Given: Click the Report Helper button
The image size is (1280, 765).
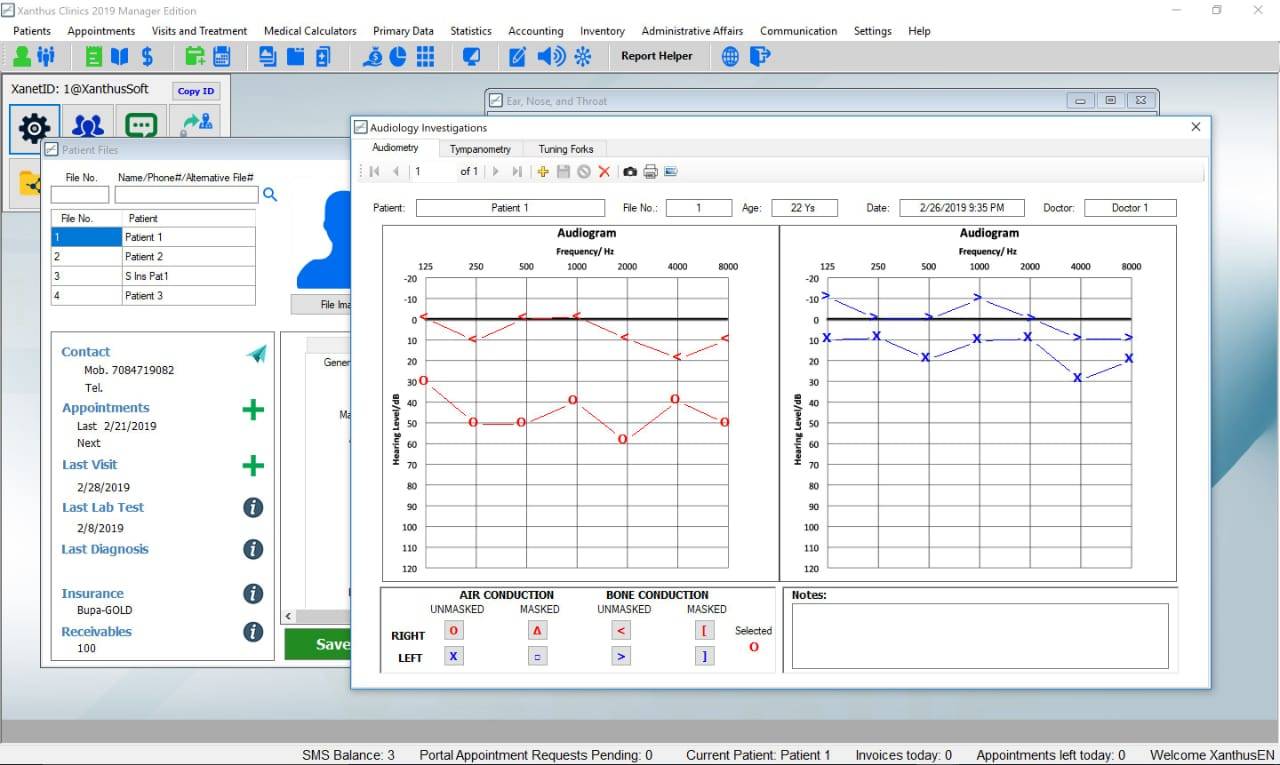Looking at the screenshot, I should (x=656, y=56).
